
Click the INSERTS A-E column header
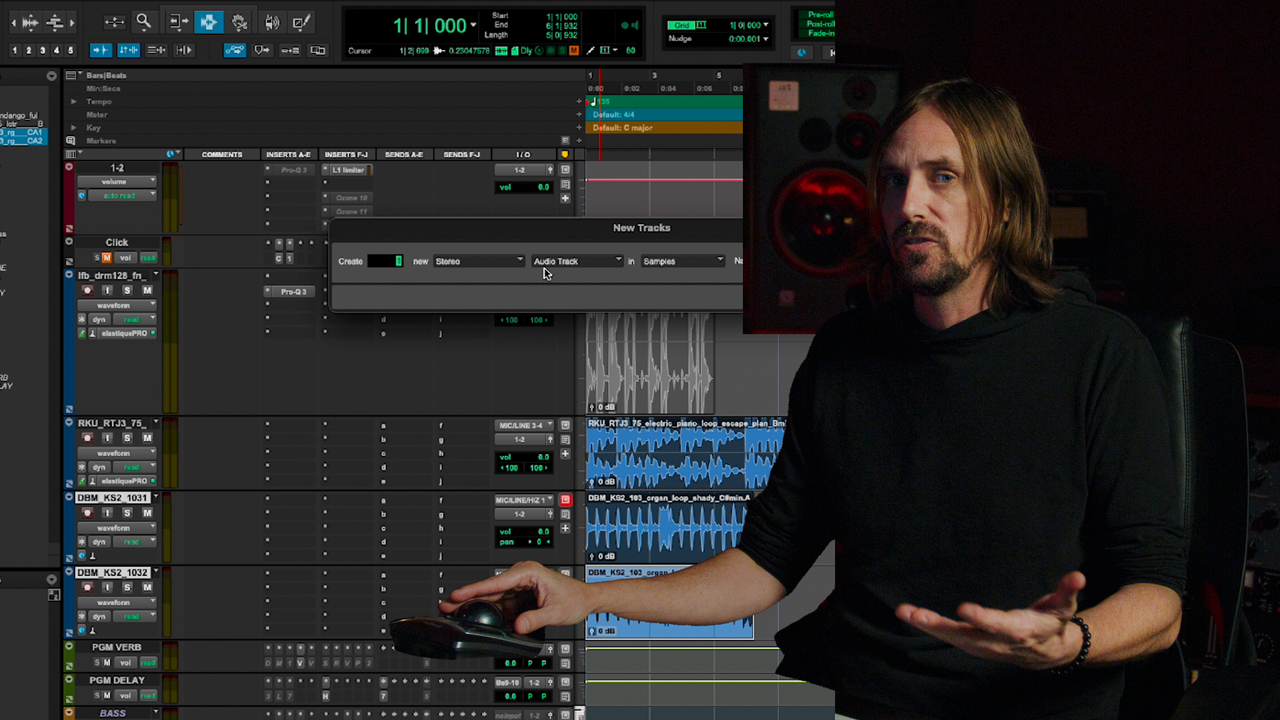point(288,154)
